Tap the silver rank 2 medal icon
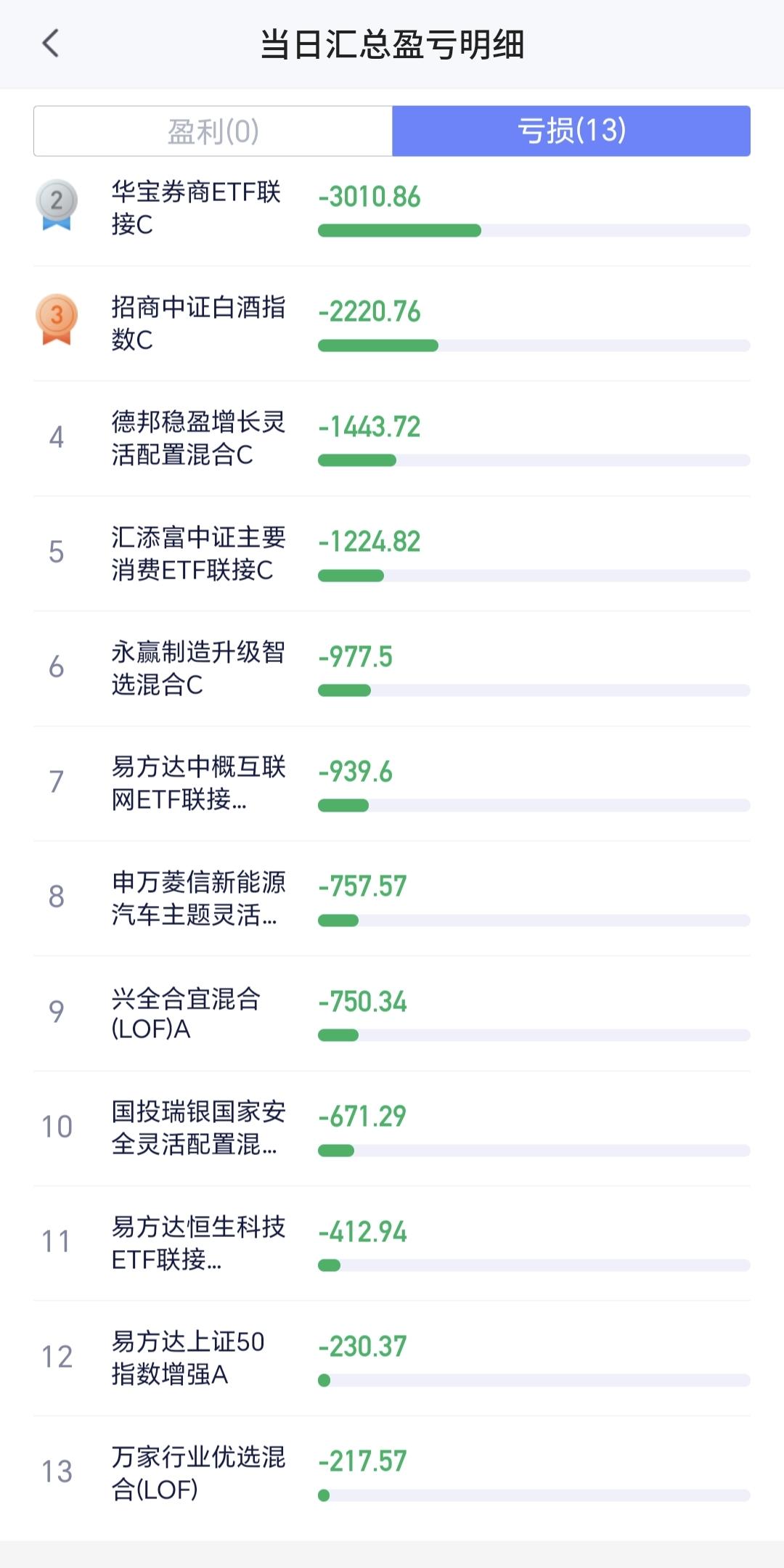This screenshot has width=784, height=1568. pyautogui.click(x=57, y=205)
